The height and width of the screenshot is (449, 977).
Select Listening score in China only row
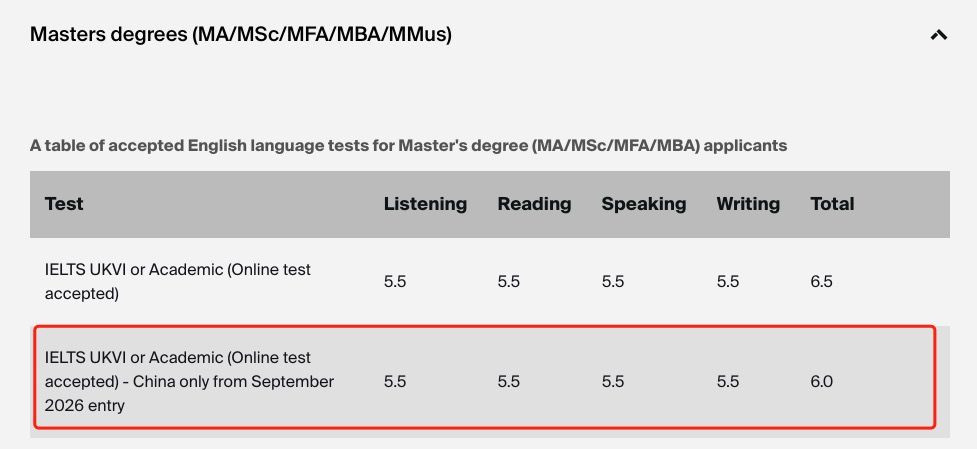pos(395,382)
